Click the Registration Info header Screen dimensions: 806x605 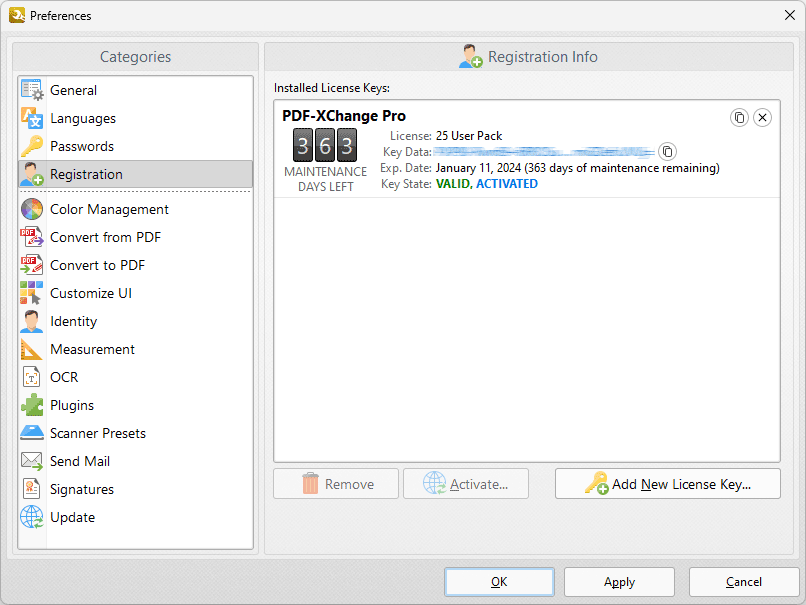tap(529, 57)
